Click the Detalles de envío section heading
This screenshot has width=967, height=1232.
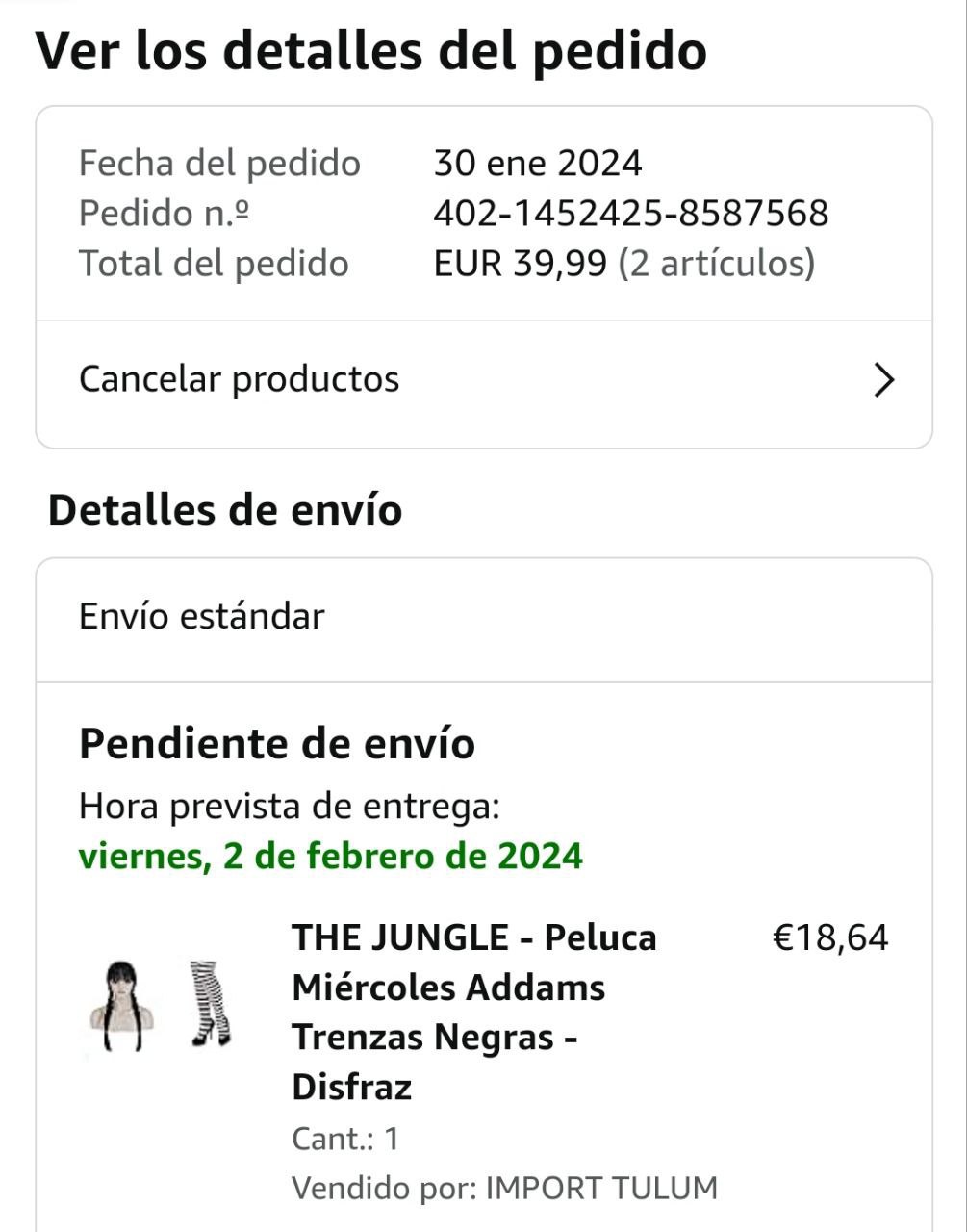(x=225, y=510)
